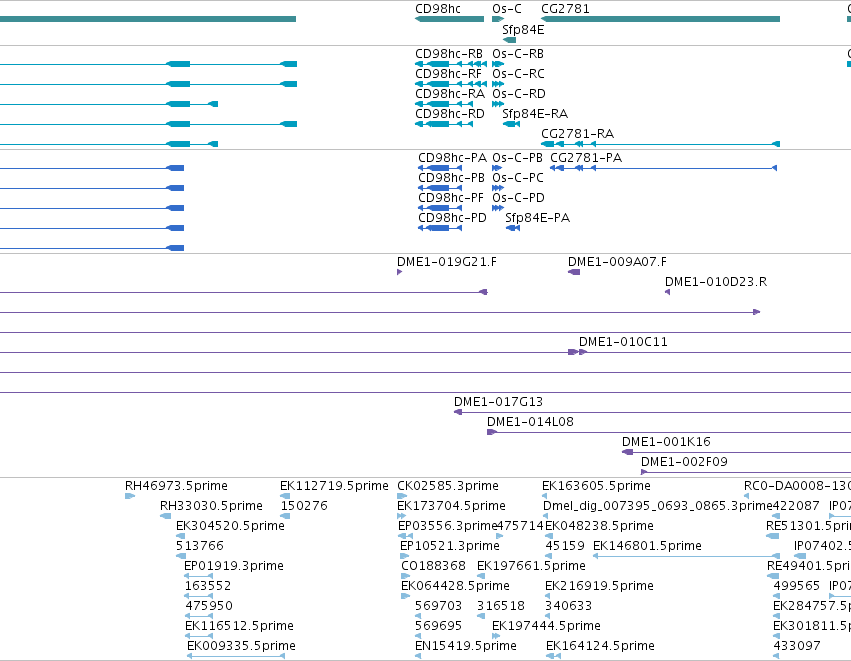Click EST EK304520.5prime
Image resolution: width=851 pixels, height=661 pixels.
[181, 536]
